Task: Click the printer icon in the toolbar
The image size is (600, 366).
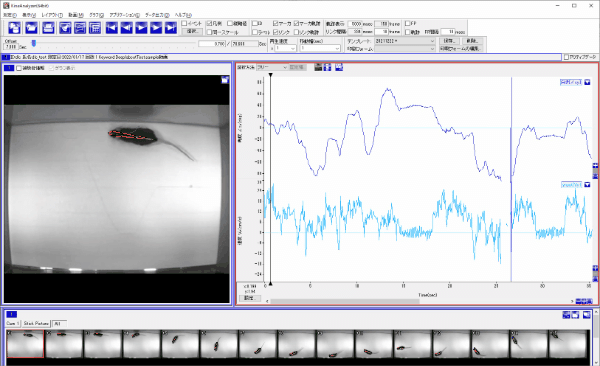Action: [49, 28]
